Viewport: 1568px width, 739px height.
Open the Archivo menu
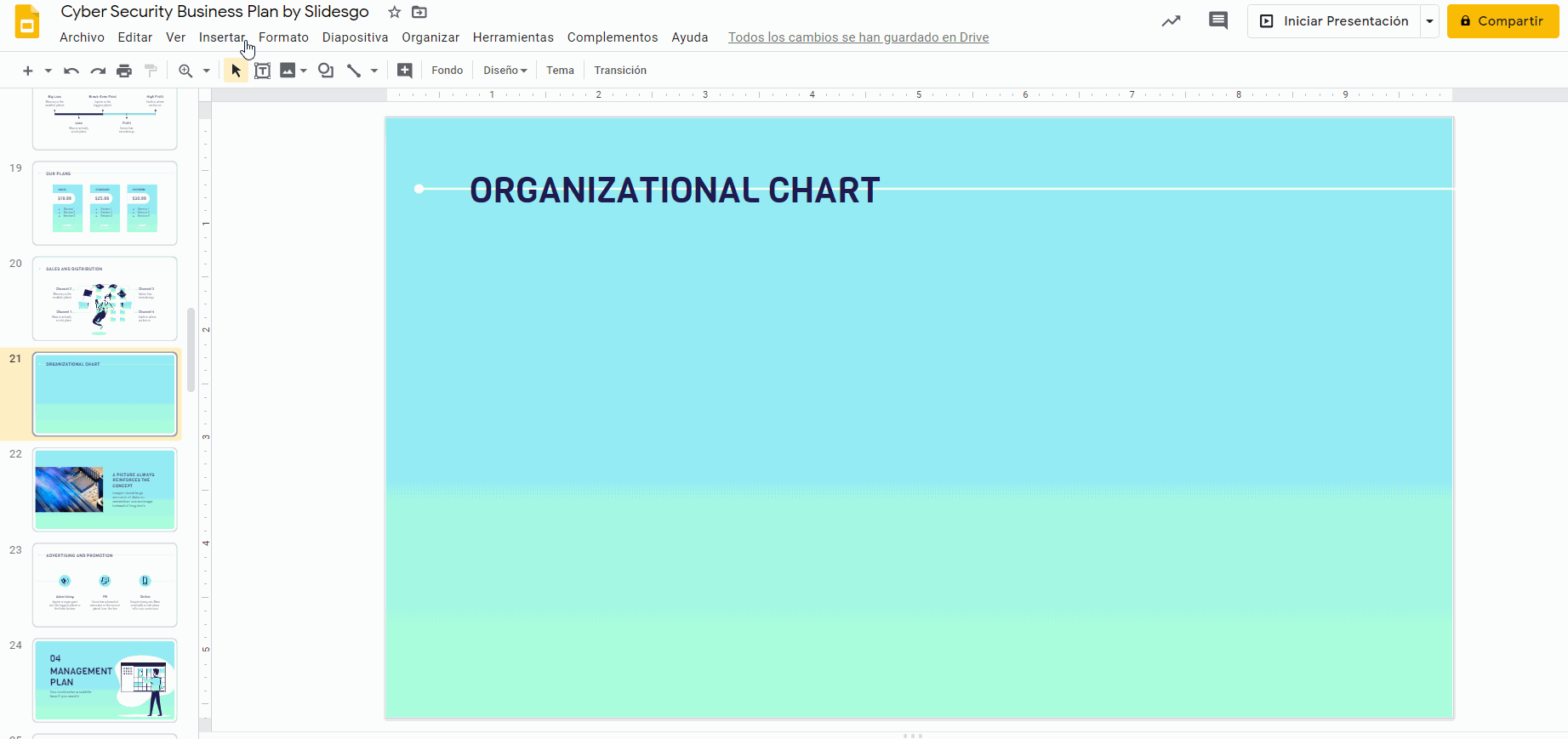pos(82,37)
